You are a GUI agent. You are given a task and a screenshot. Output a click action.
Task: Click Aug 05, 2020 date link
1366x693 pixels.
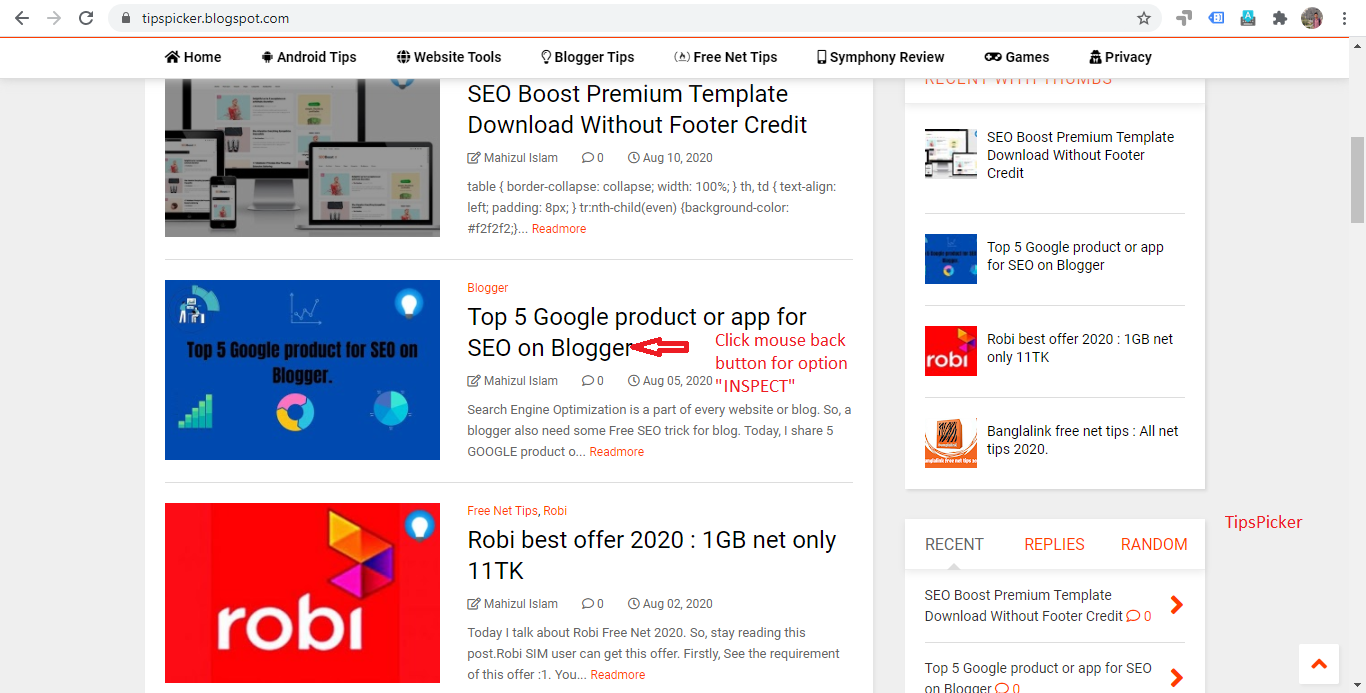pyautogui.click(x=670, y=381)
